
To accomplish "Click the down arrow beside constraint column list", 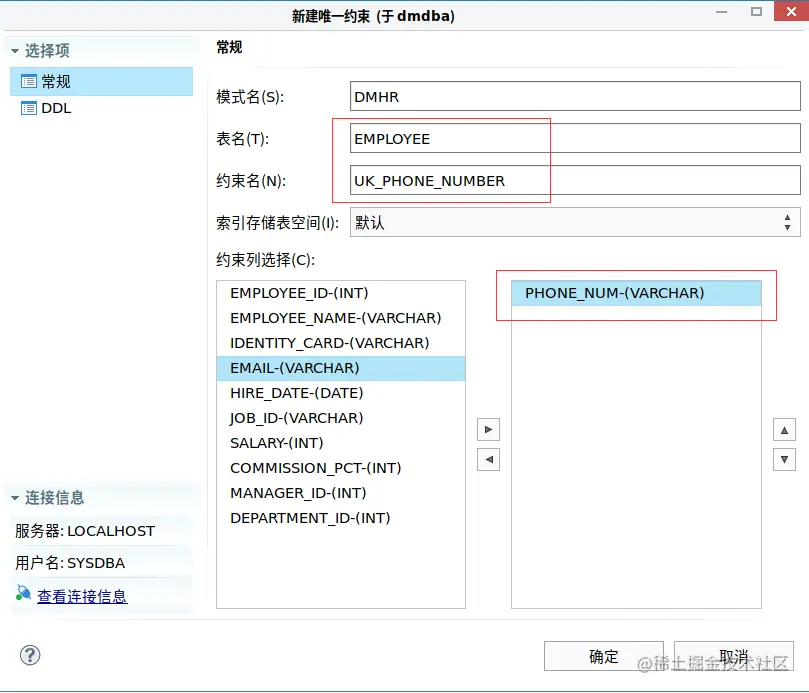I will tap(784, 459).
